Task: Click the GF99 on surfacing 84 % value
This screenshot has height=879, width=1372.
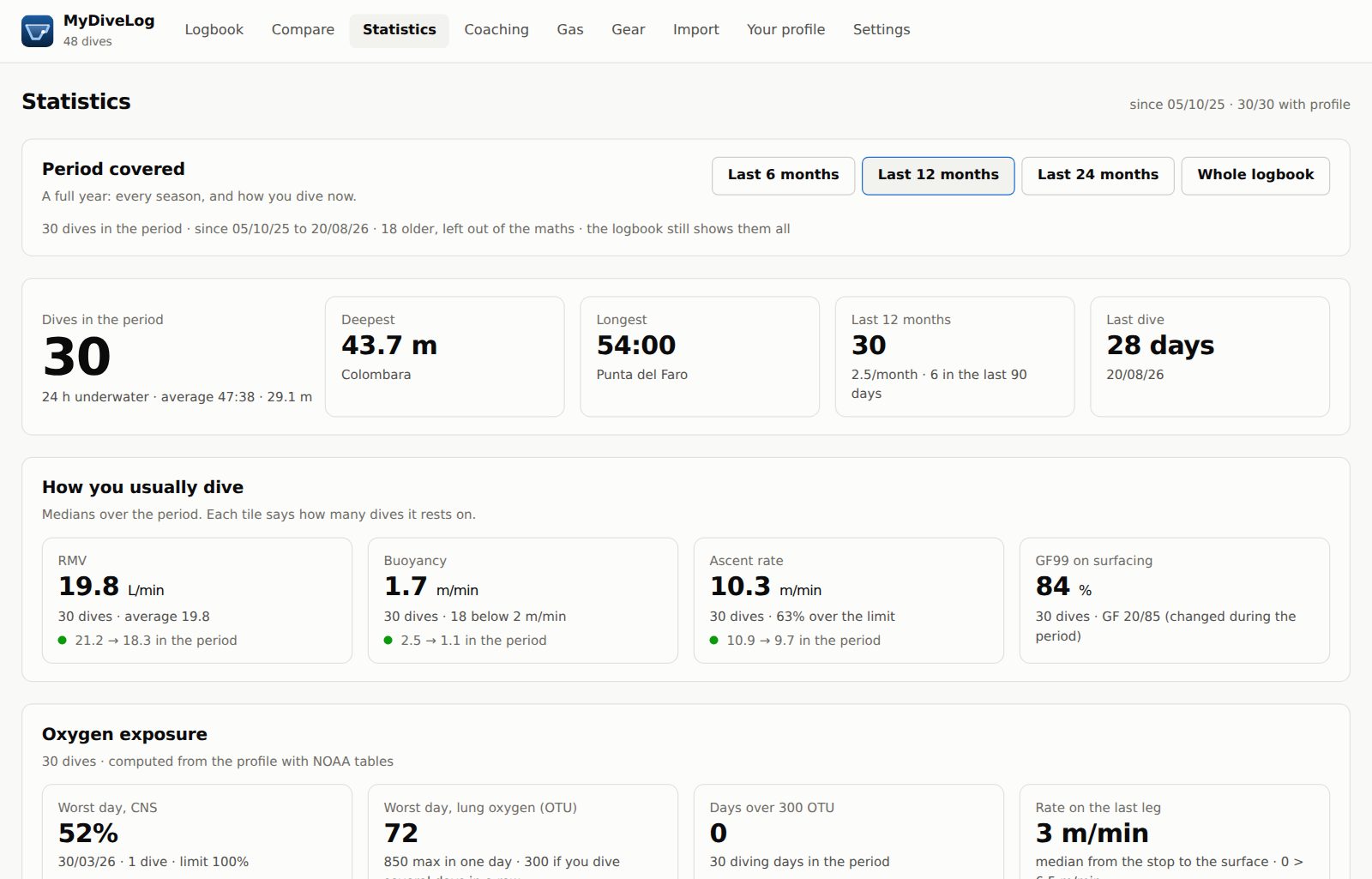Action: (1063, 587)
